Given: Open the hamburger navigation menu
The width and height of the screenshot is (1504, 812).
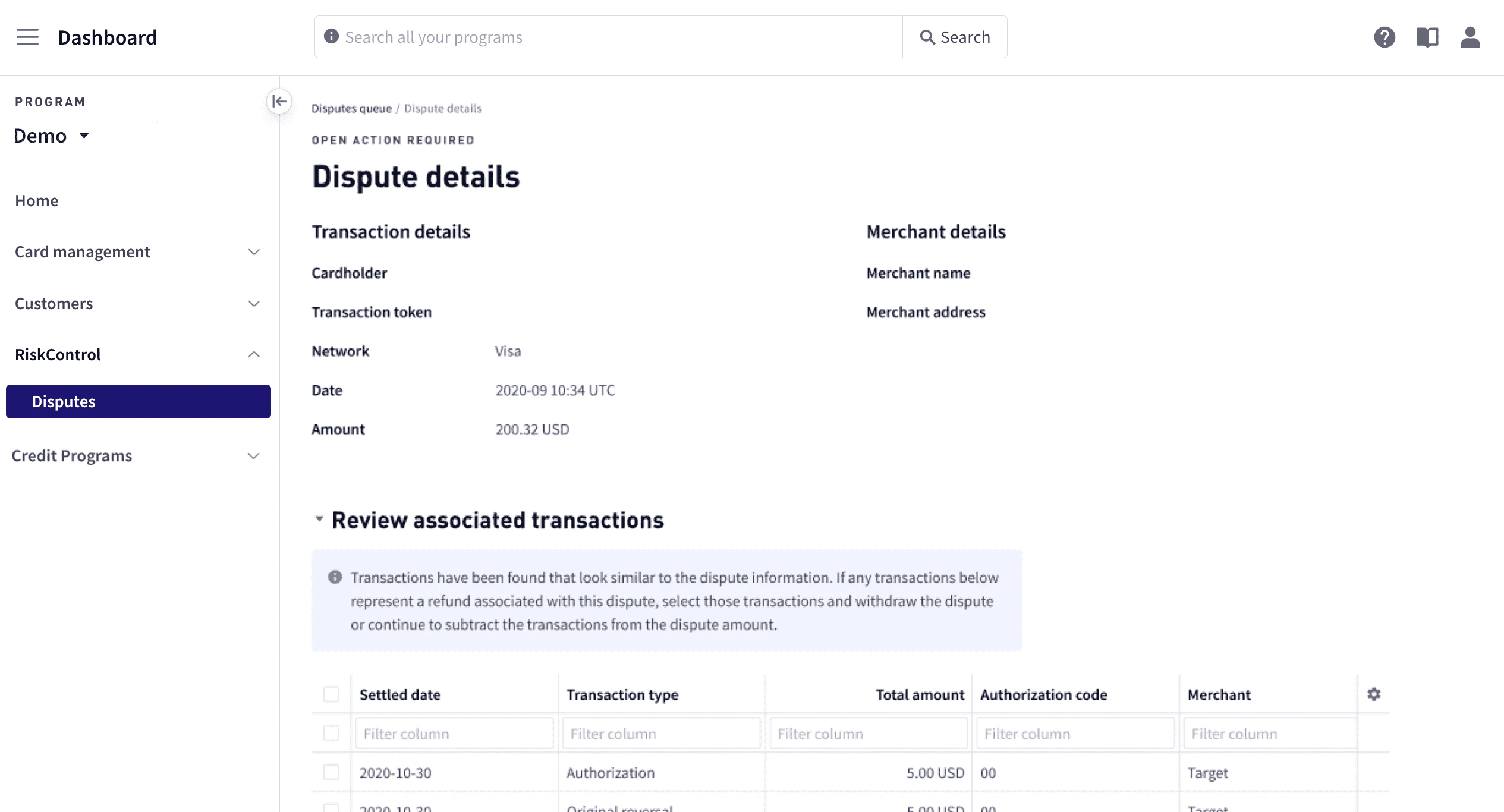Looking at the screenshot, I should click(x=27, y=37).
